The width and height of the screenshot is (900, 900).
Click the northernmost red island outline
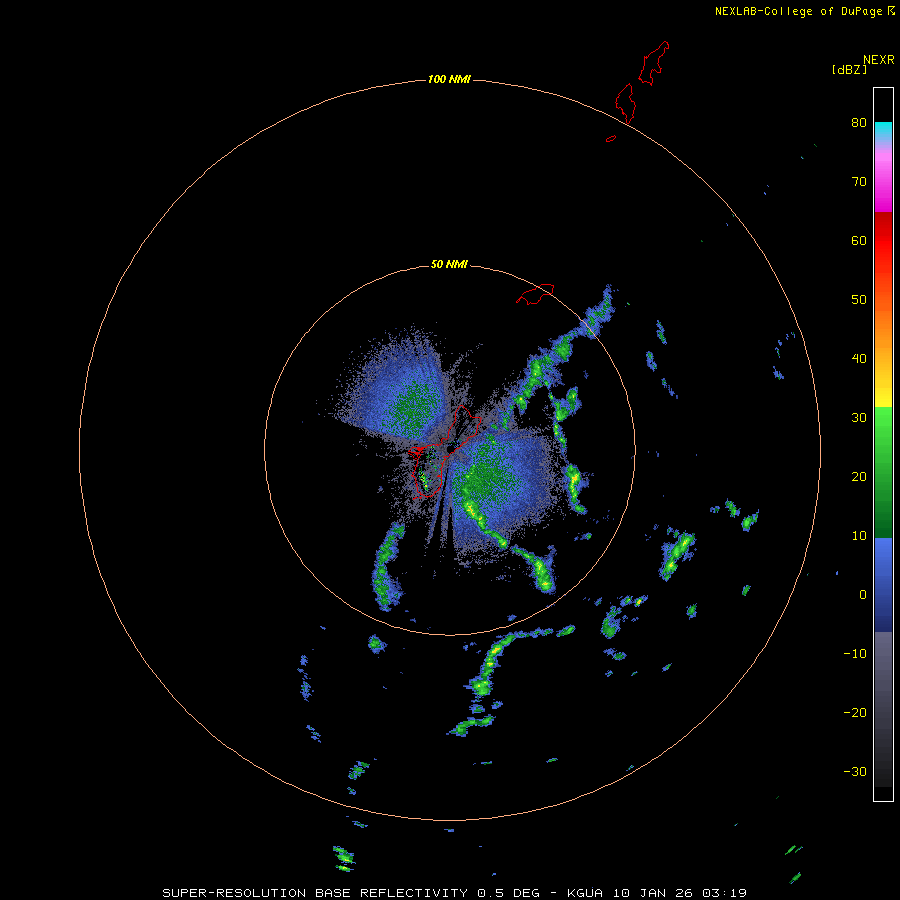pyautogui.click(x=654, y=63)
